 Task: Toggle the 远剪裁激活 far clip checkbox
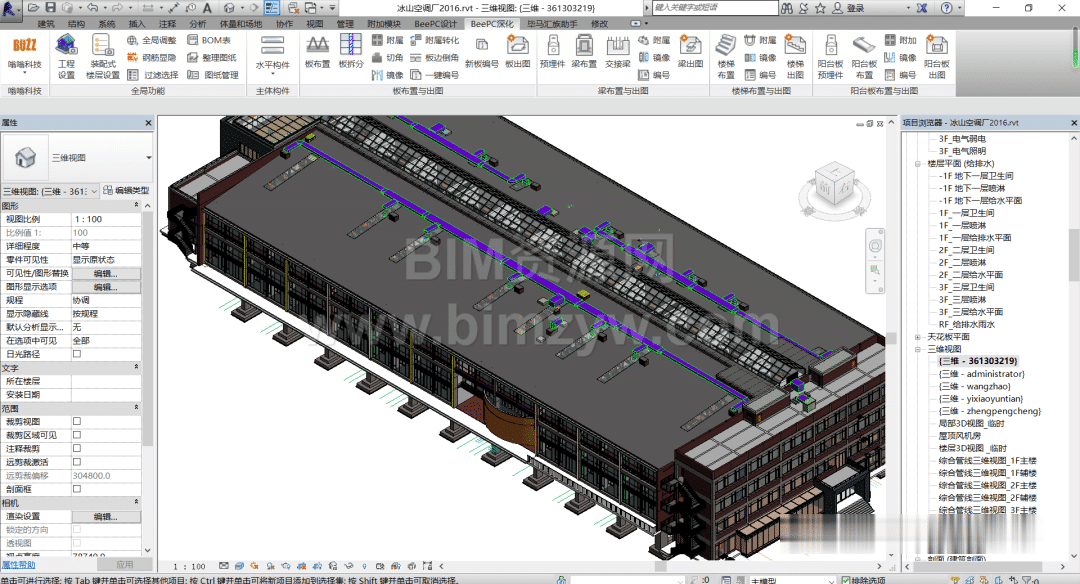tap(77, 462)
